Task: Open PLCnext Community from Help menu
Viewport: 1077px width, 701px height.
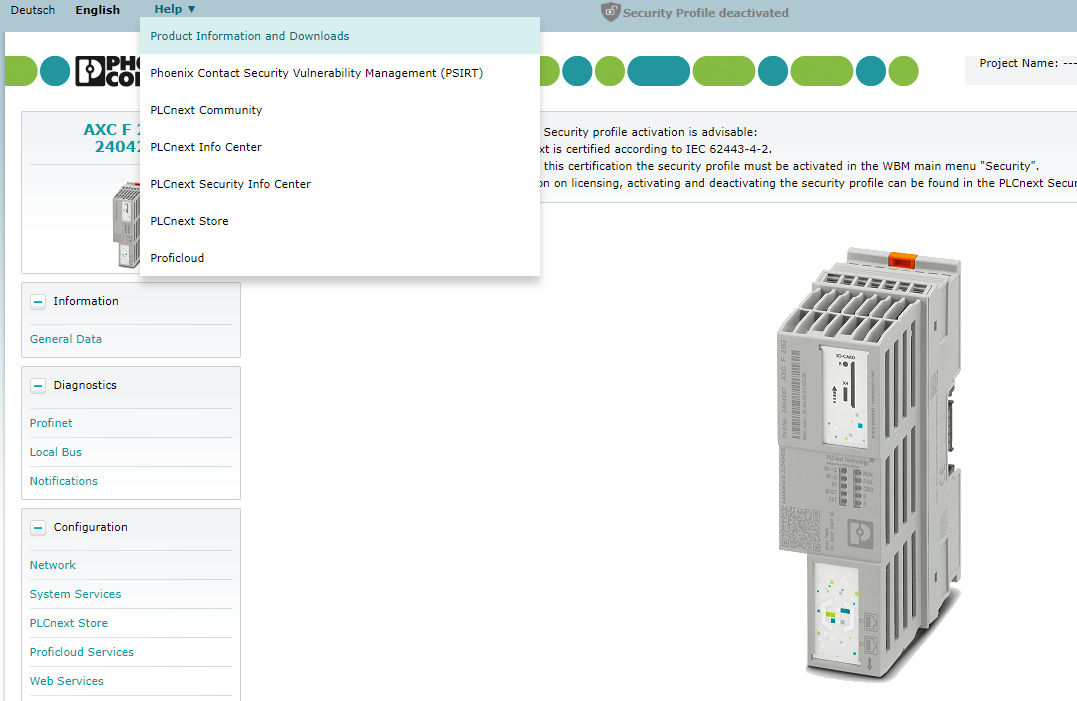Action: 339,110
